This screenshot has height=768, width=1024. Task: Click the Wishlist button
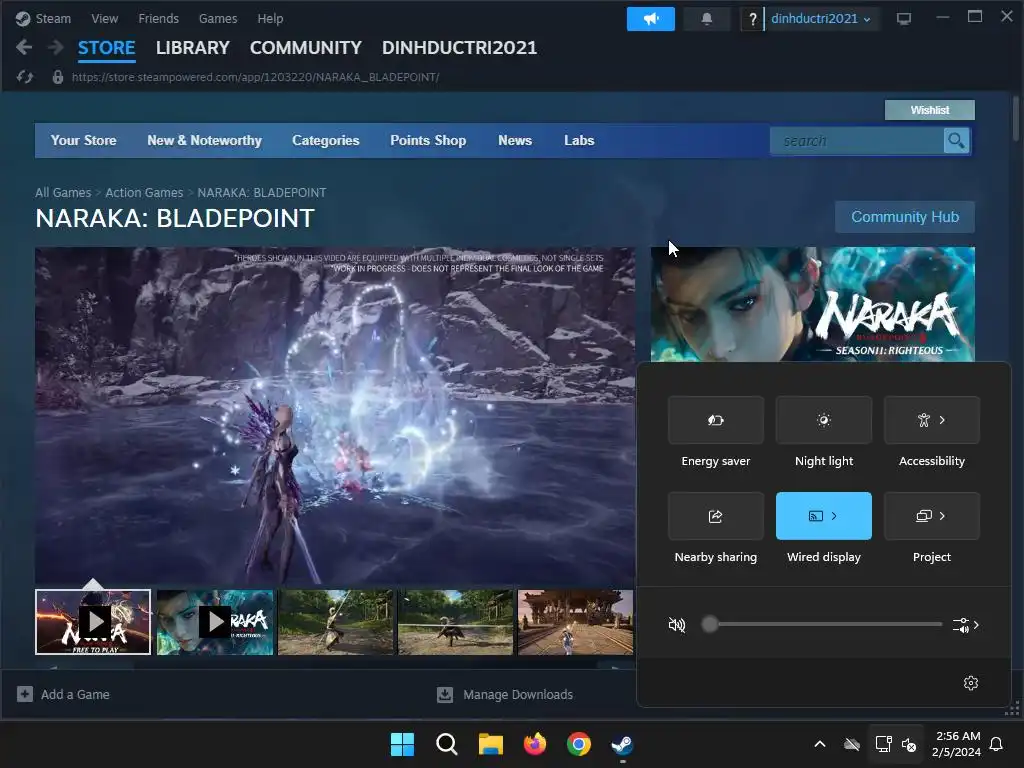pyautogui.click(x=930, y=110)
